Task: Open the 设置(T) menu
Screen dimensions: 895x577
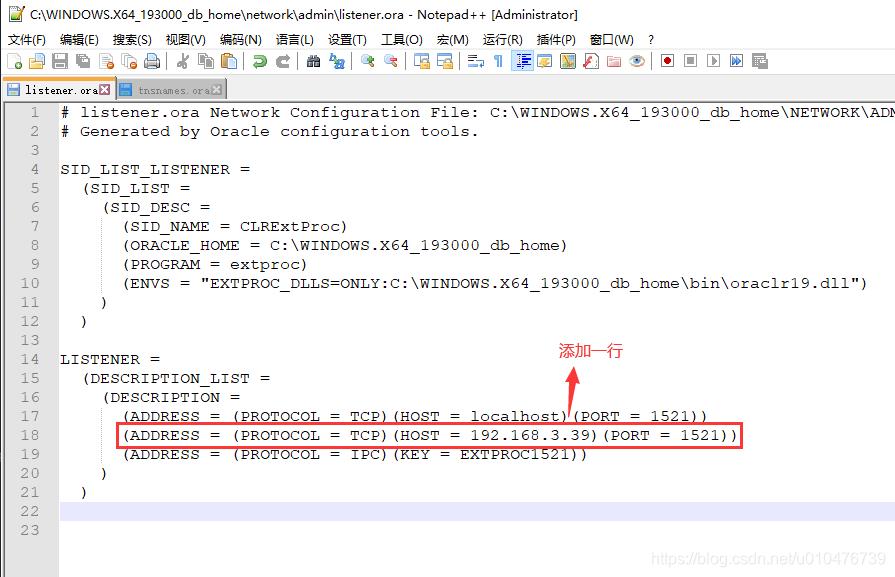Action: [x=347, y=39]
